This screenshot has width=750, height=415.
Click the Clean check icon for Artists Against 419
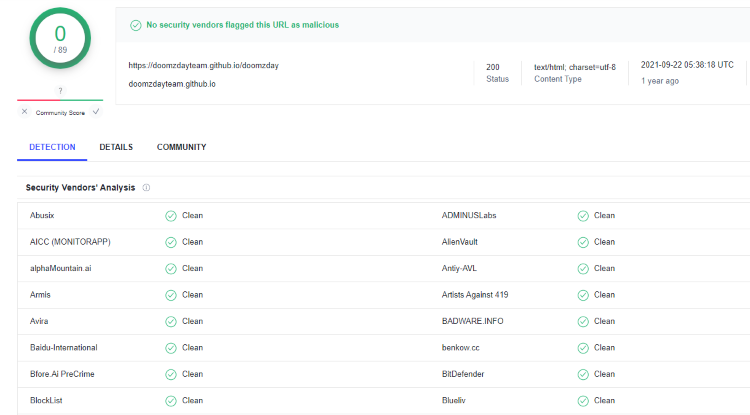583,295
